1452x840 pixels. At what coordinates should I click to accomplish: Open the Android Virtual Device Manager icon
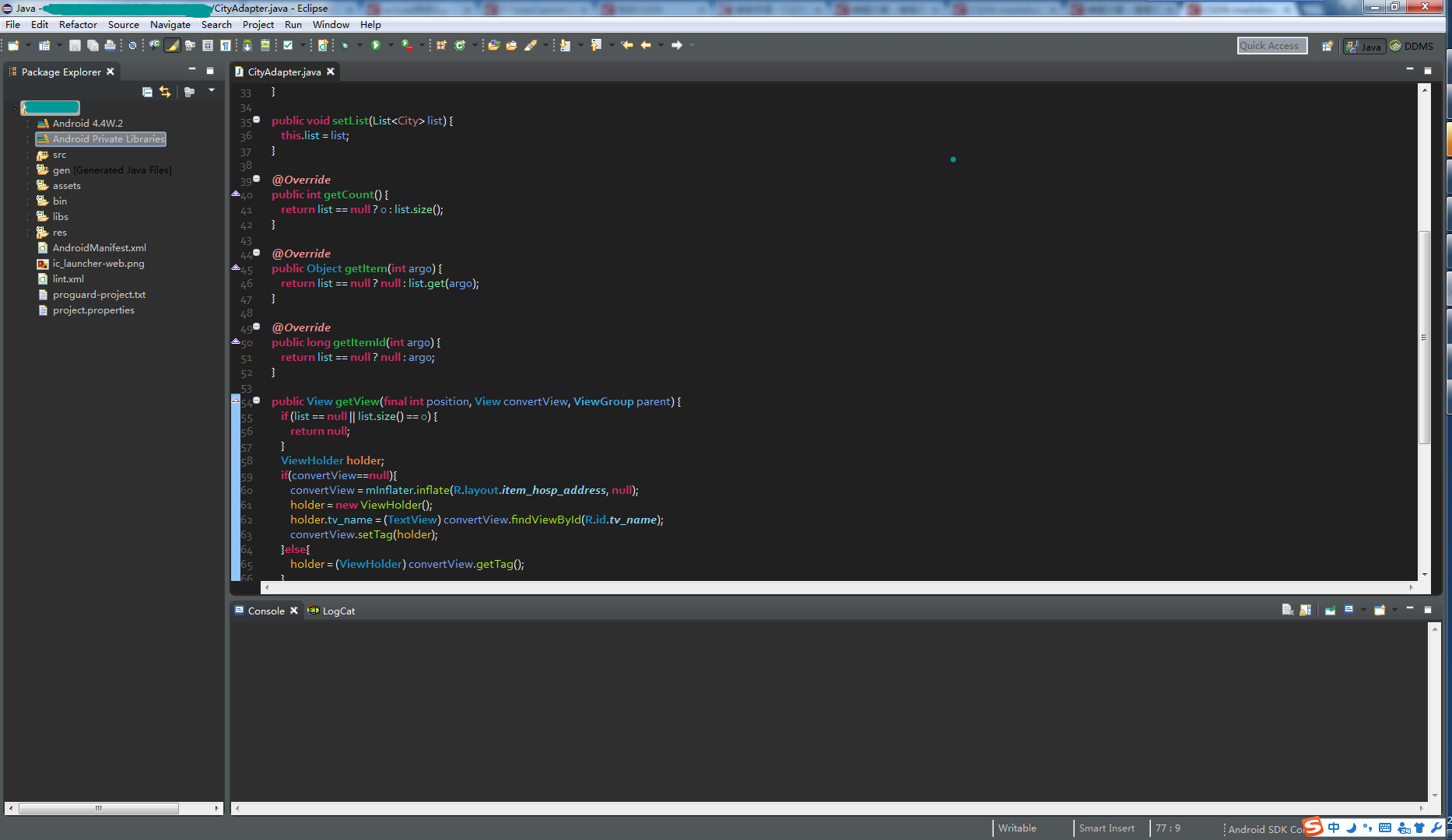(x=265, y=45)
